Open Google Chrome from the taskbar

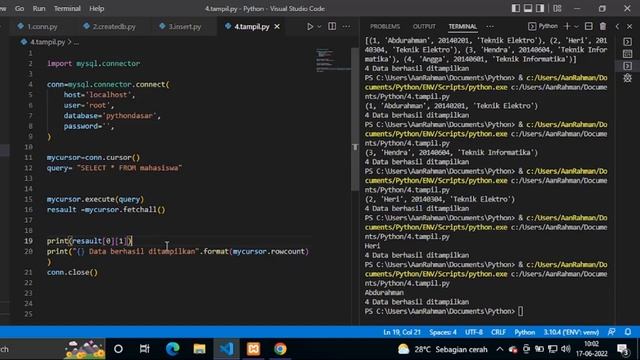(280, 349)
